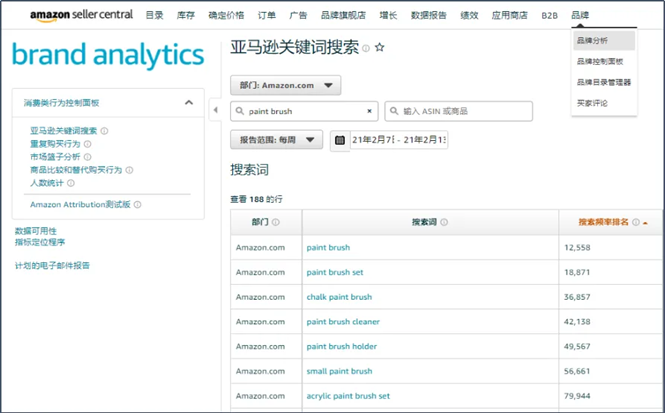Click info icon beside 市场篮子分析
Image resolution: width=665 pixels, height=413 pixels.
(87, 157)
